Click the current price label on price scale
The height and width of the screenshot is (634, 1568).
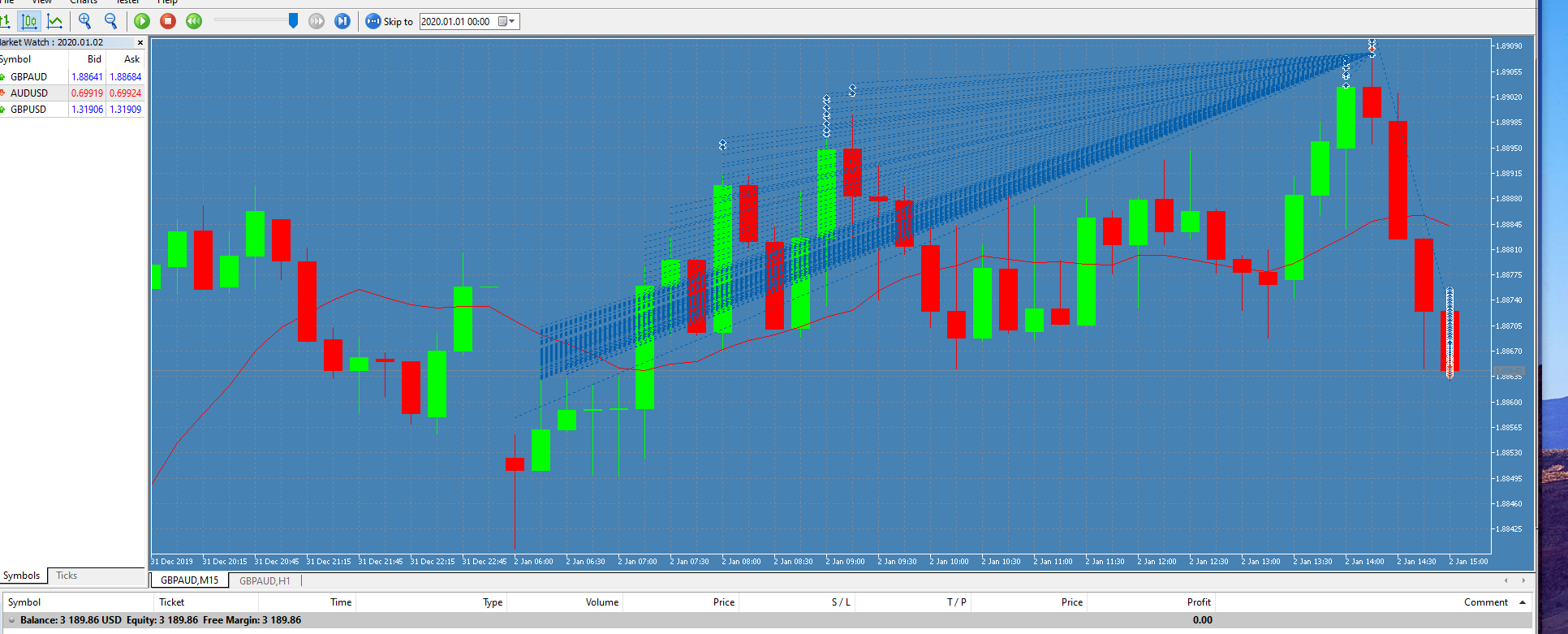(x=1509, y=371)
